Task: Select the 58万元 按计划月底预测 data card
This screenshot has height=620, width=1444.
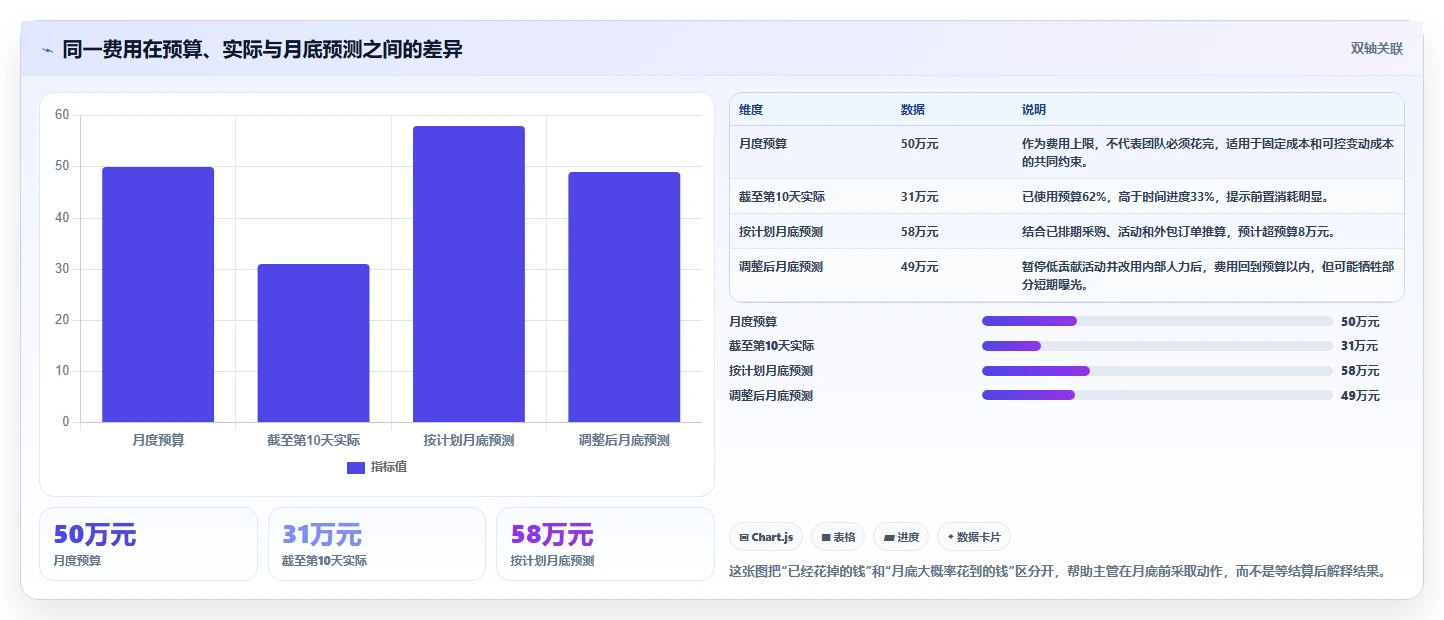Action: tap(605, 544)
